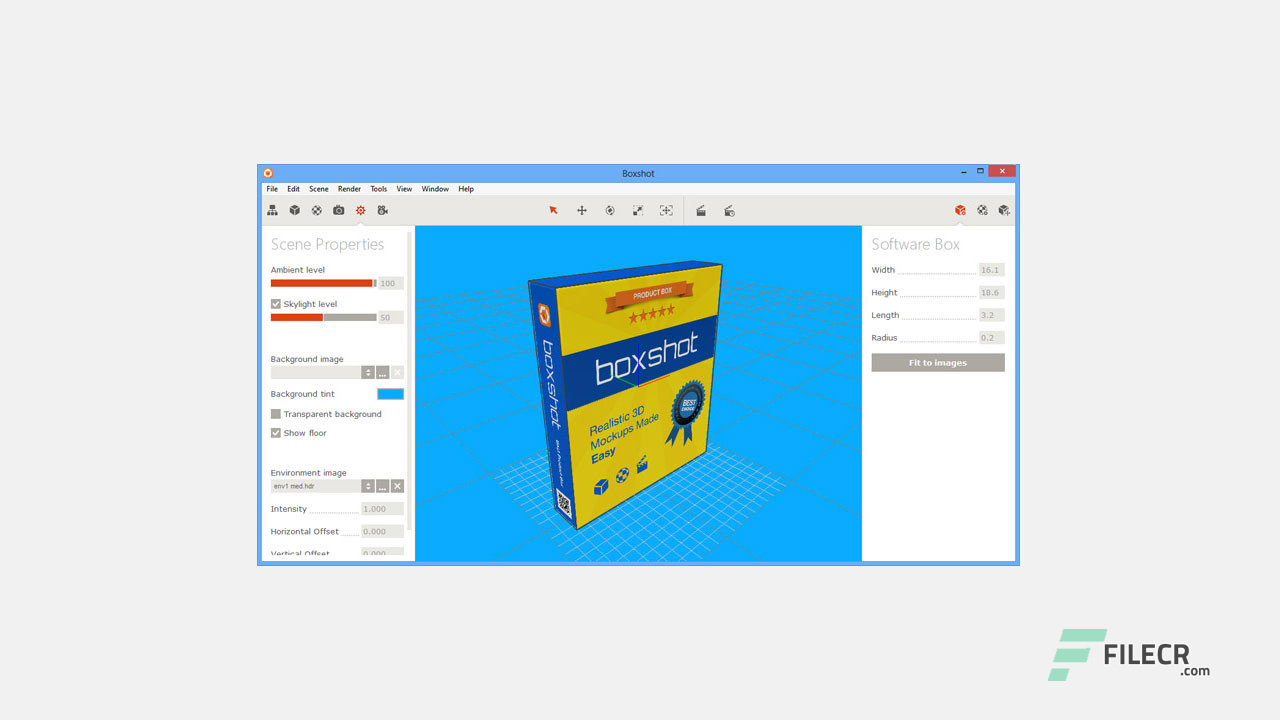
Task: Clear the Environment image with X button
Action: pyautogui.click(x=397, y=486)
